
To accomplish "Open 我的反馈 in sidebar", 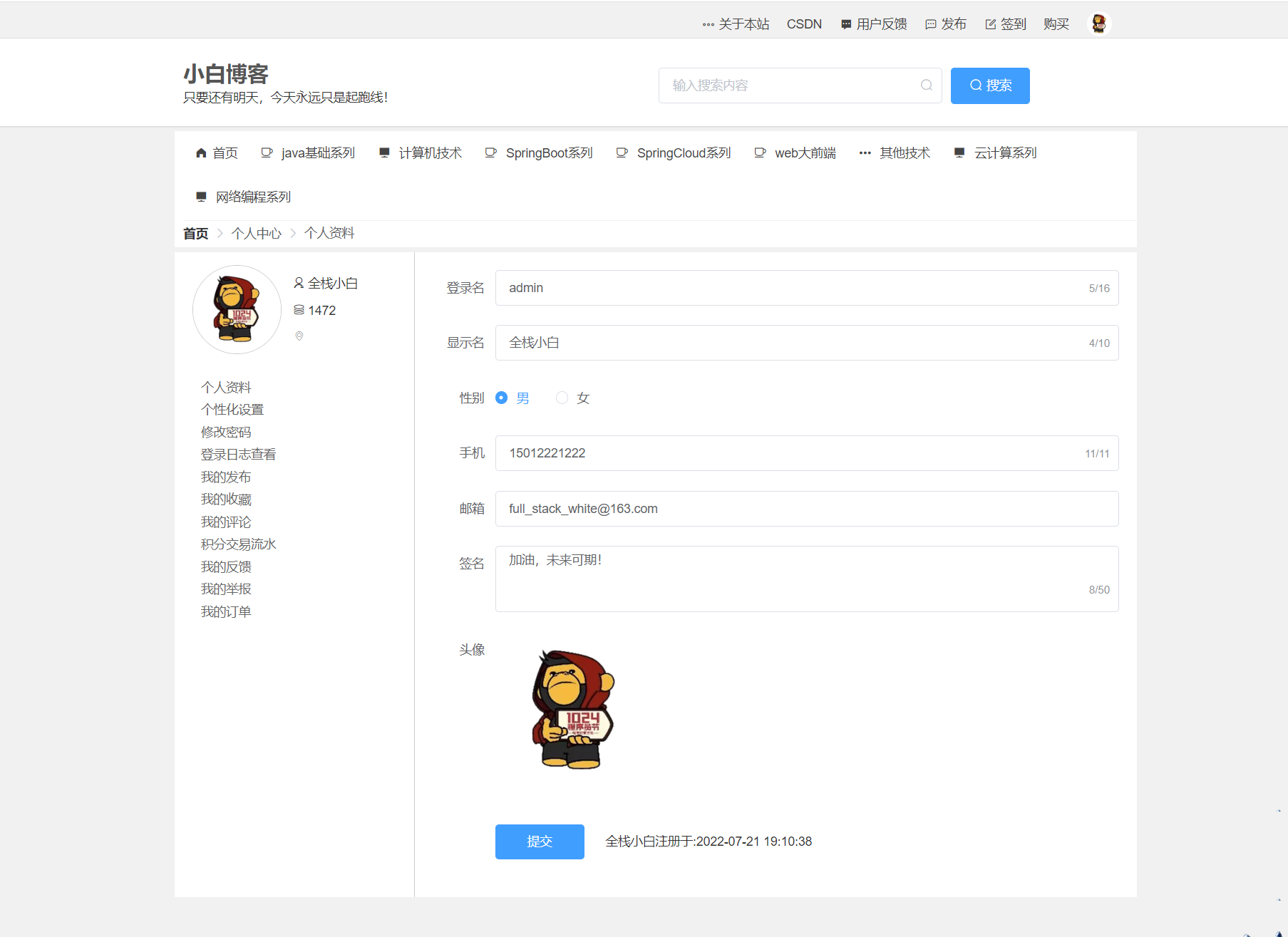I will tap(226, 567).
